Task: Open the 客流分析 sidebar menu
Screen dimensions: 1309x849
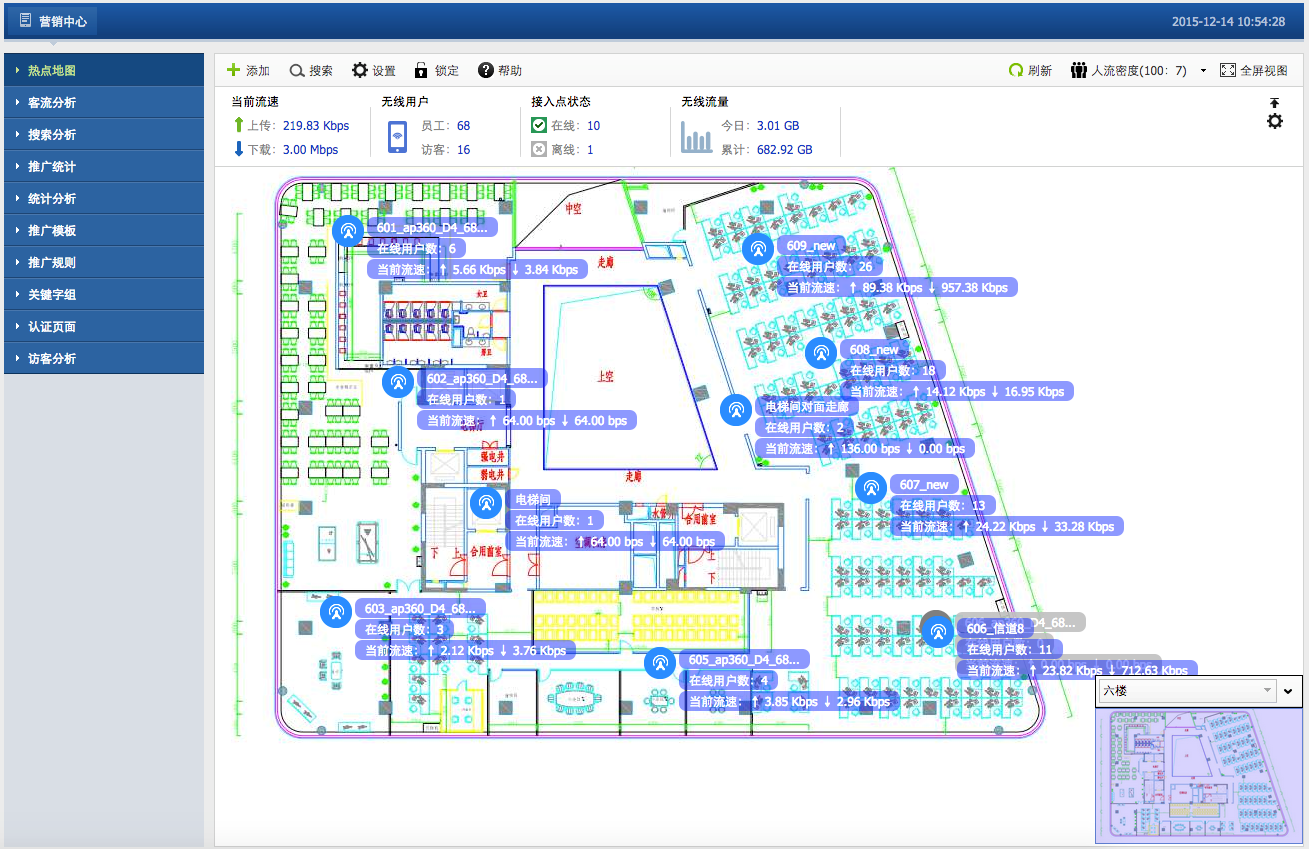Action: 104,103
